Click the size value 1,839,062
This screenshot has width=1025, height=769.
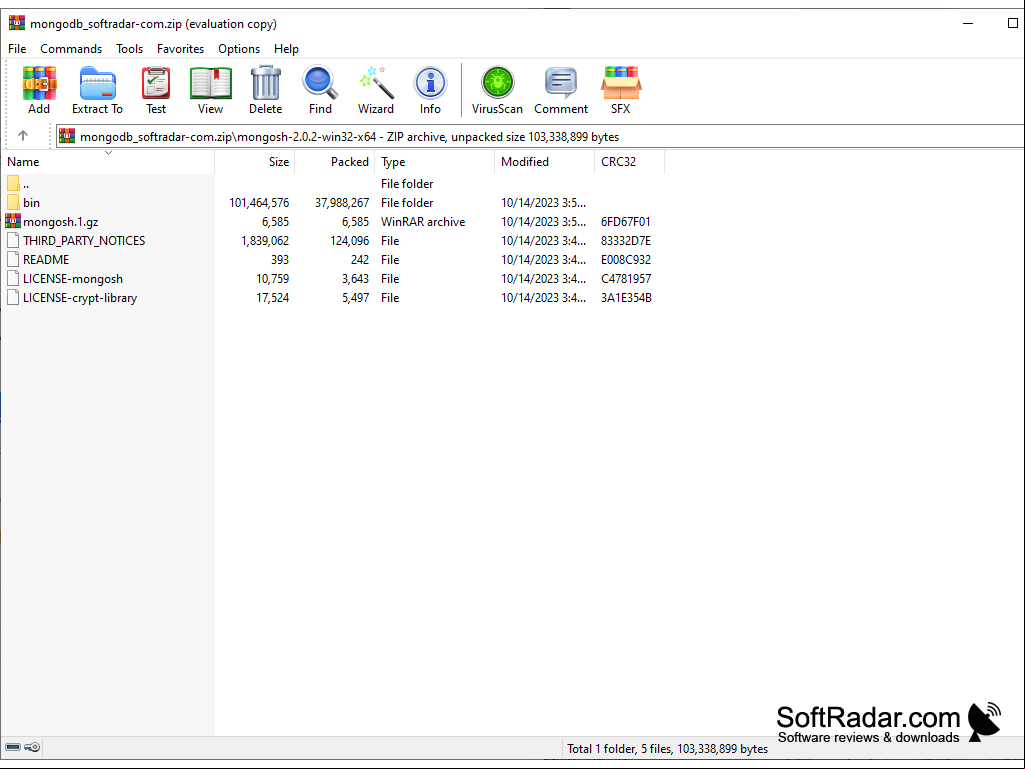click(265, 241)
